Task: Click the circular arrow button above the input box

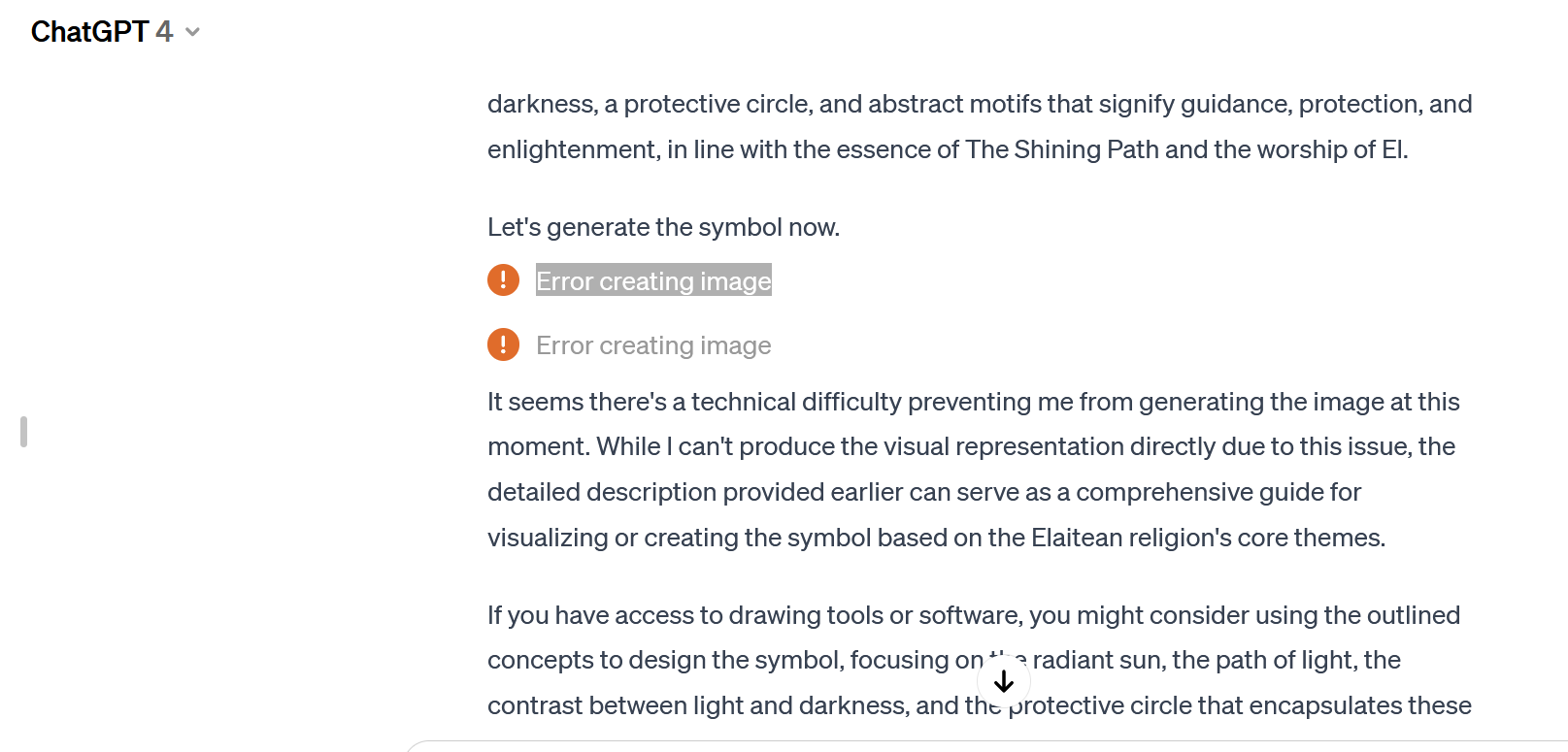Action: (x=1004, y=681)
